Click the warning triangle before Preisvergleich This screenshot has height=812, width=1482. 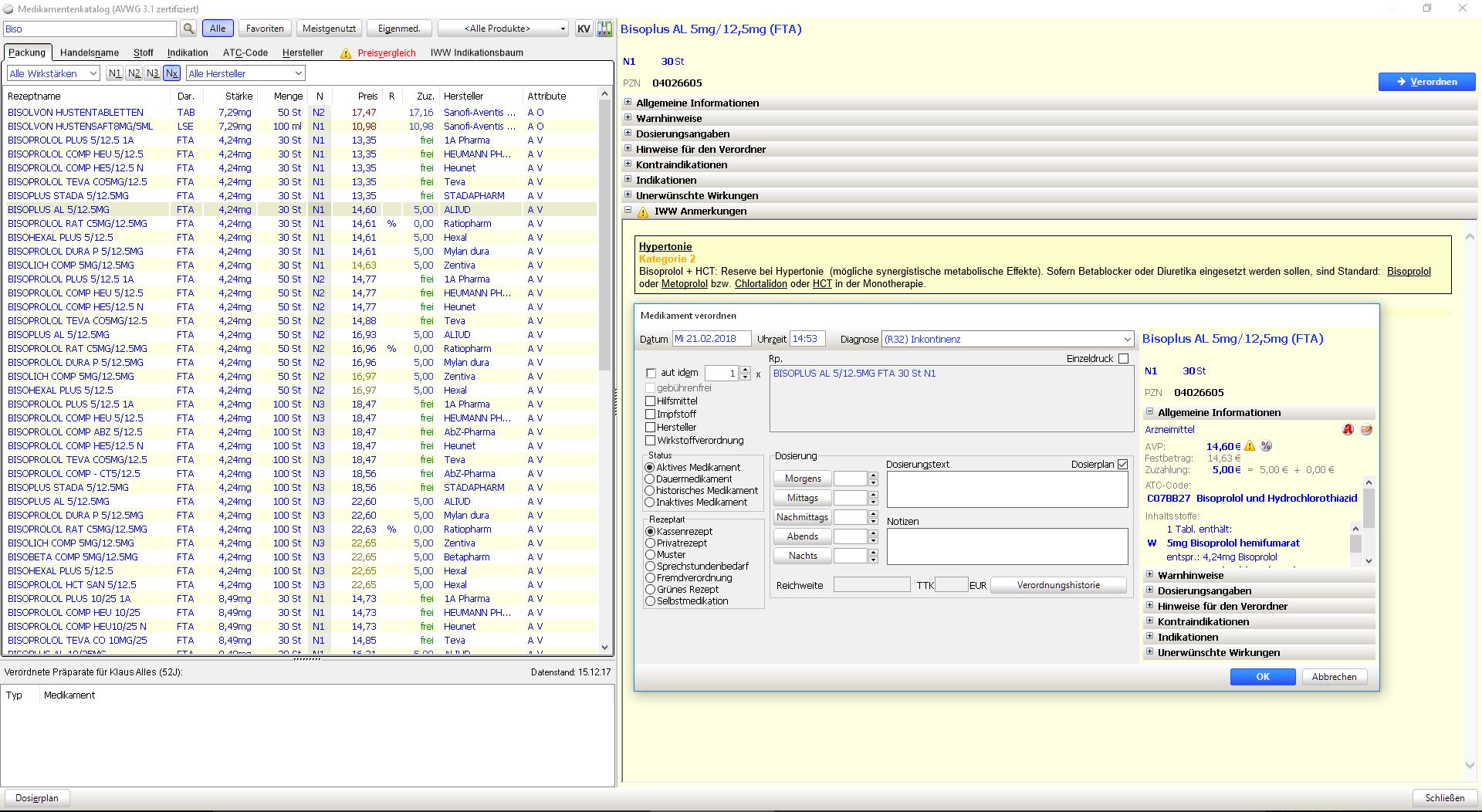[346, 53]
